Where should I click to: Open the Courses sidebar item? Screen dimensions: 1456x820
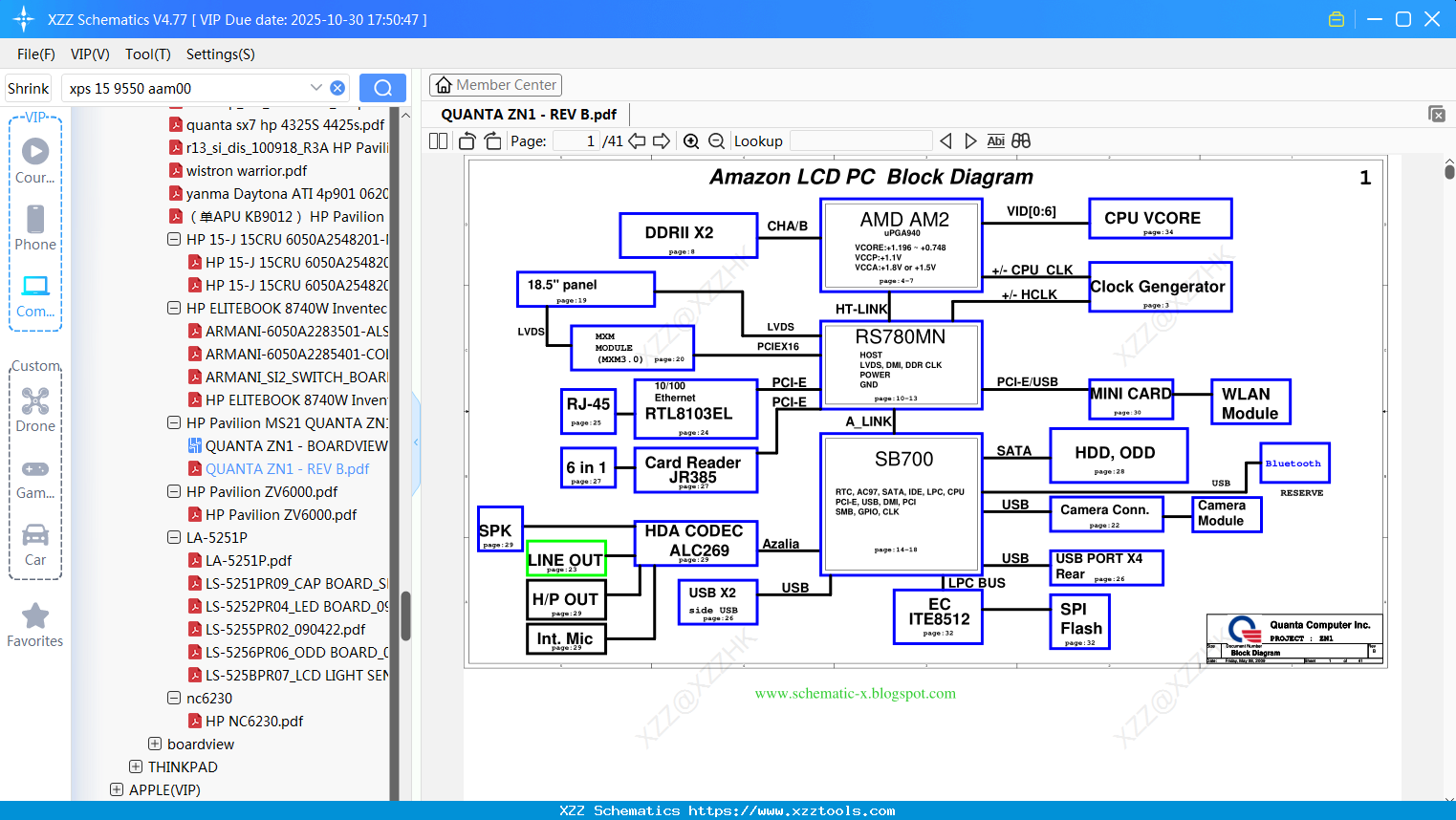click(35, 162)
